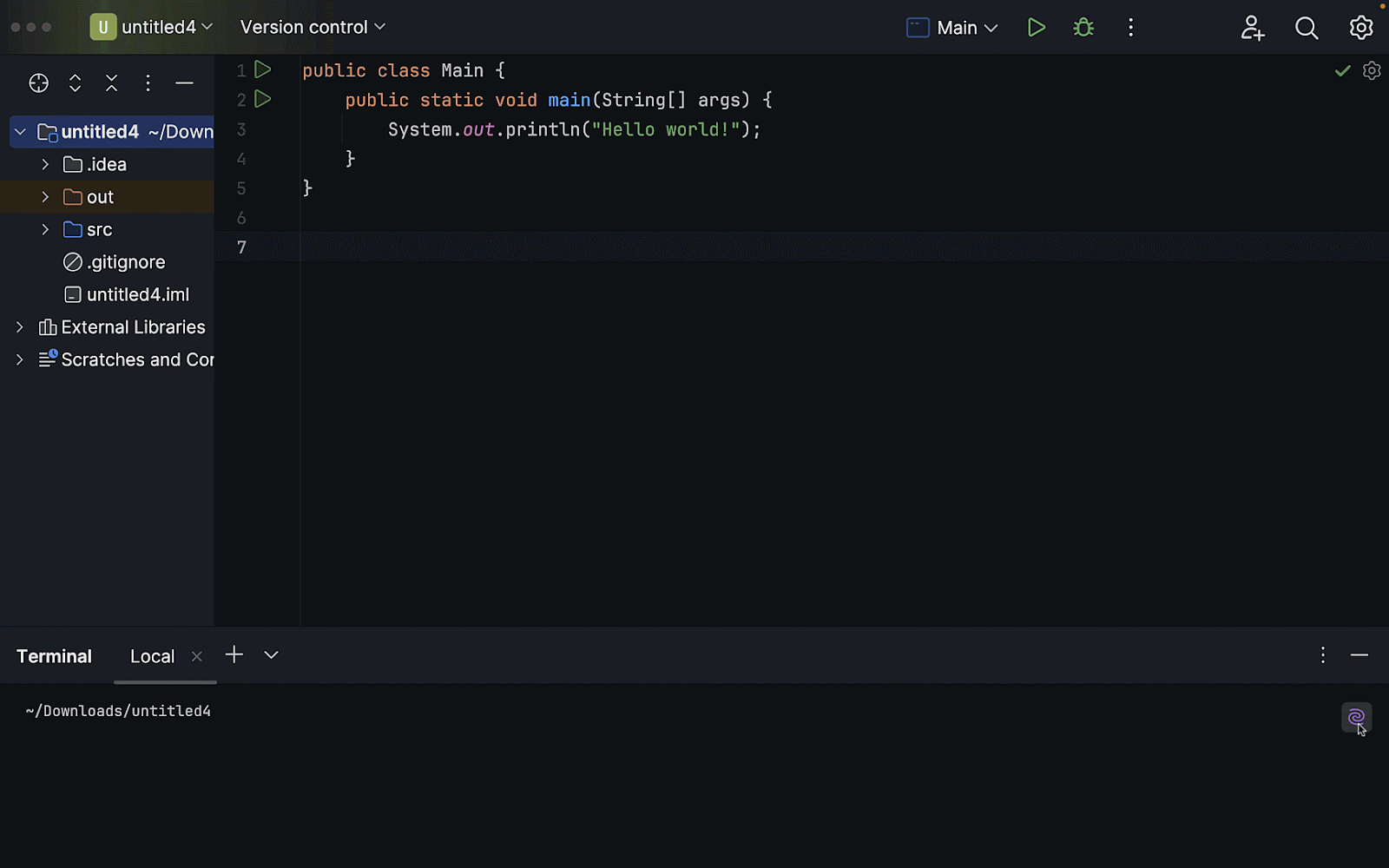Click terminal prompt ~/Downloads/untitled4

point(118,711)
